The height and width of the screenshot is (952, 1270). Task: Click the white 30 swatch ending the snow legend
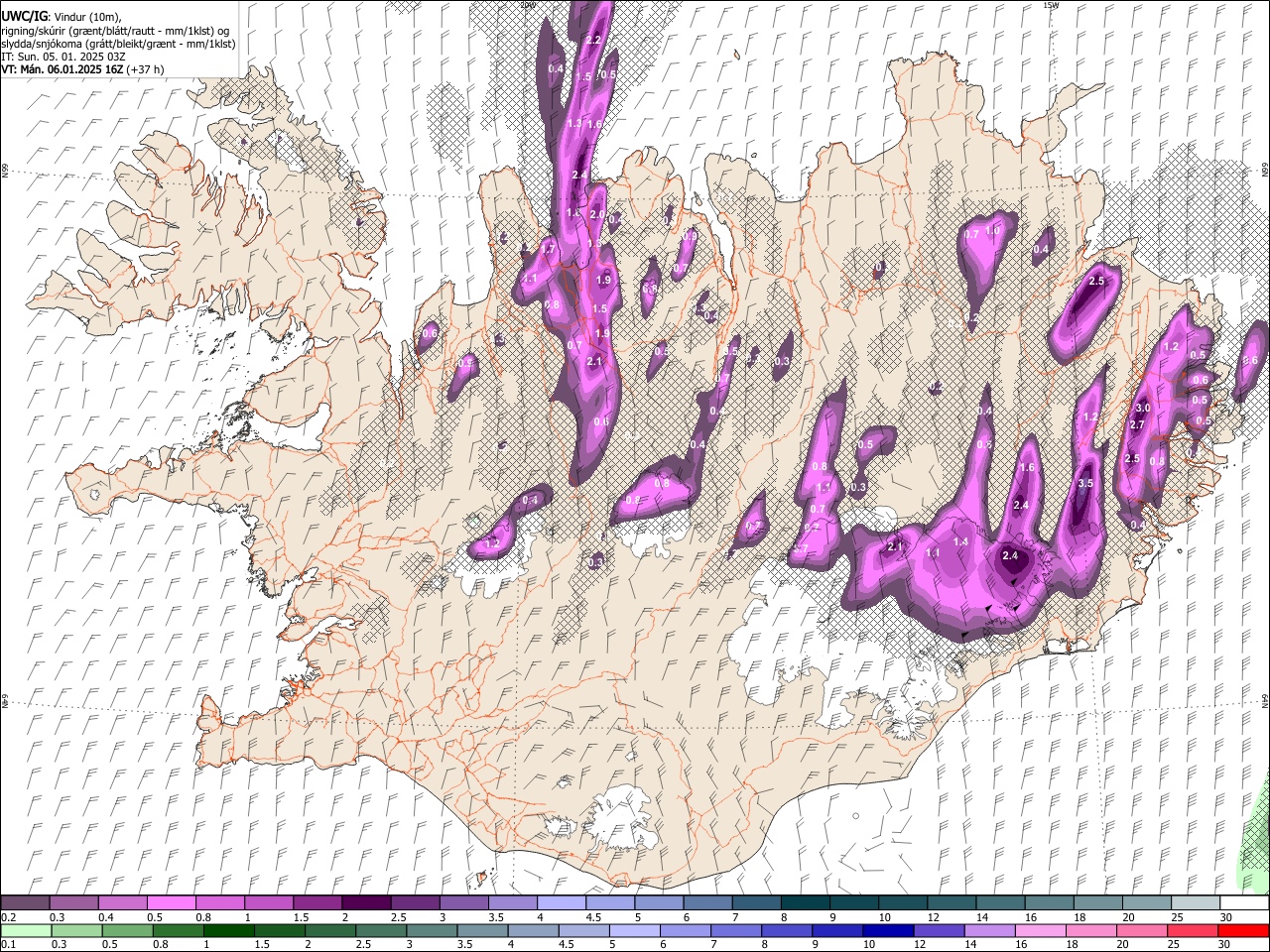click(x=1244, y=903)
